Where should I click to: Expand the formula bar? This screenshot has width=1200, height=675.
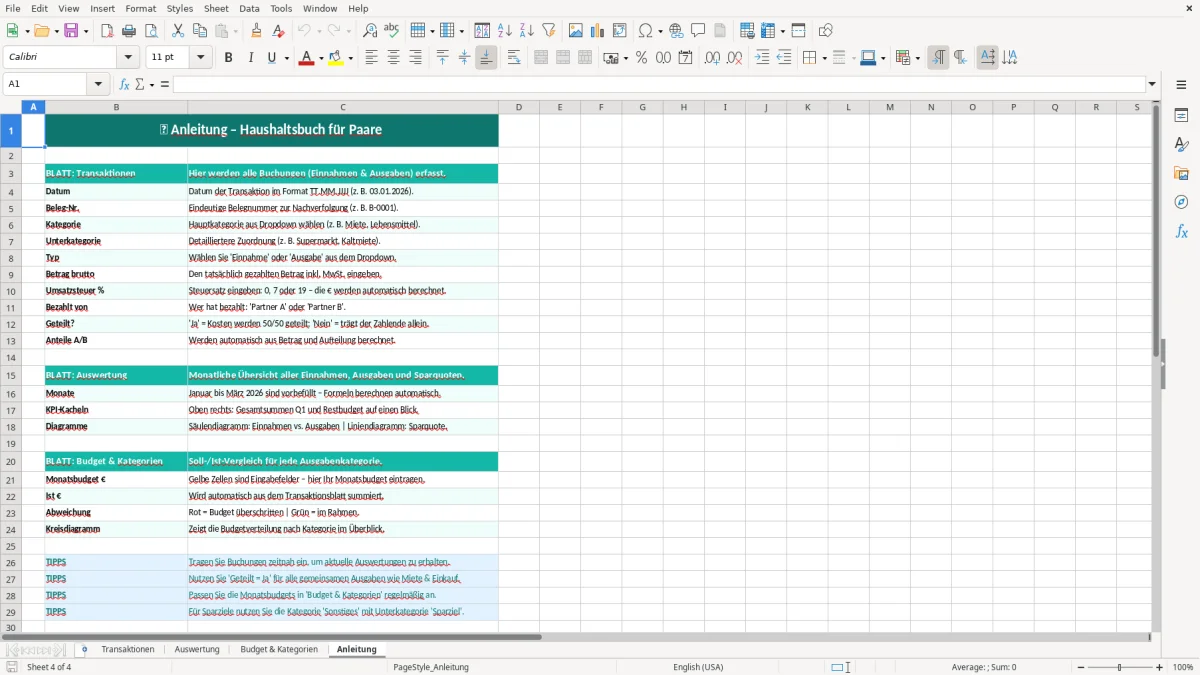[1153, 84]
